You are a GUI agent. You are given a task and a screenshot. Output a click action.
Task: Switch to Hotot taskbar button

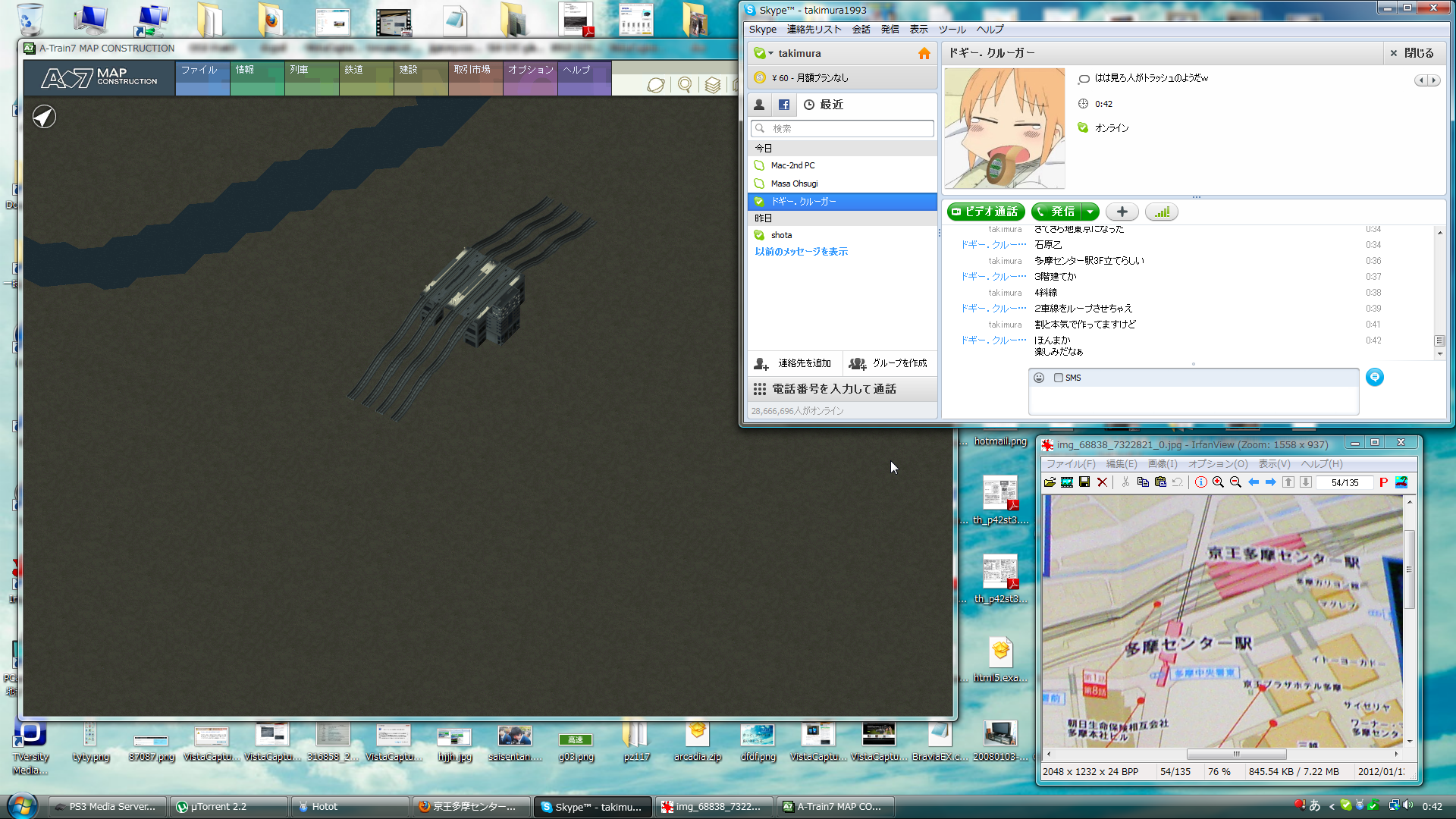click(x=350, y=807)
